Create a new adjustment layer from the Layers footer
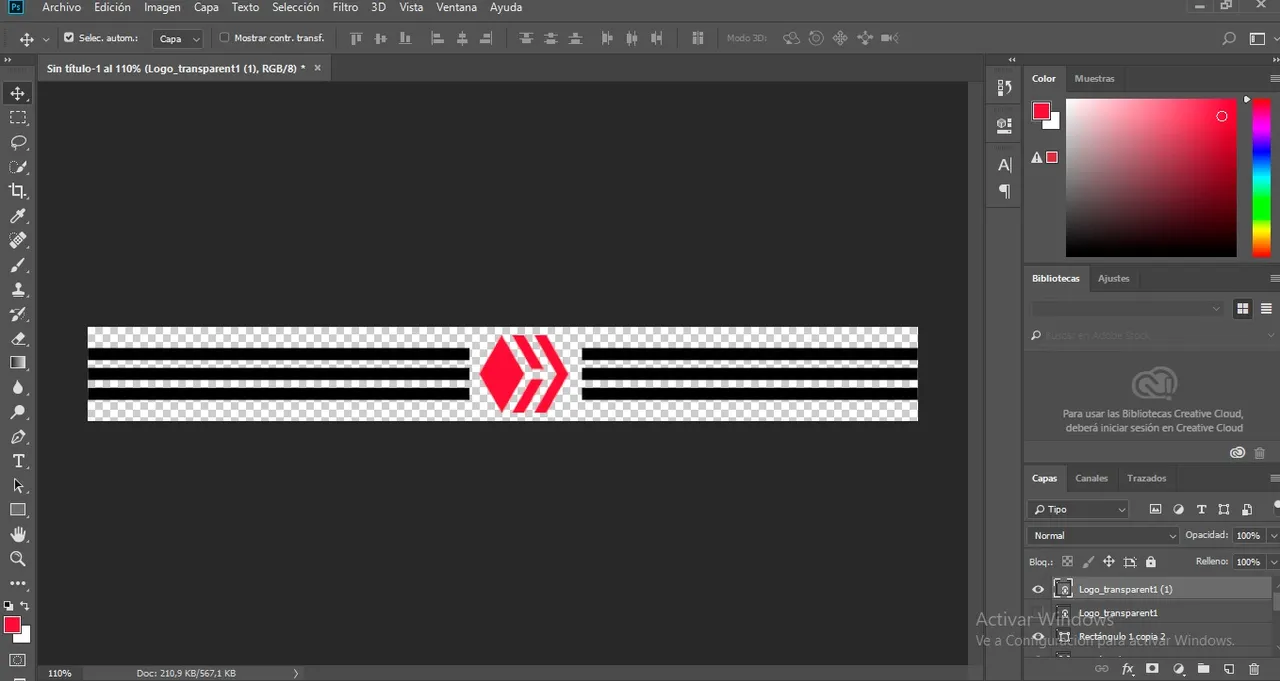 coord(1178,669)
